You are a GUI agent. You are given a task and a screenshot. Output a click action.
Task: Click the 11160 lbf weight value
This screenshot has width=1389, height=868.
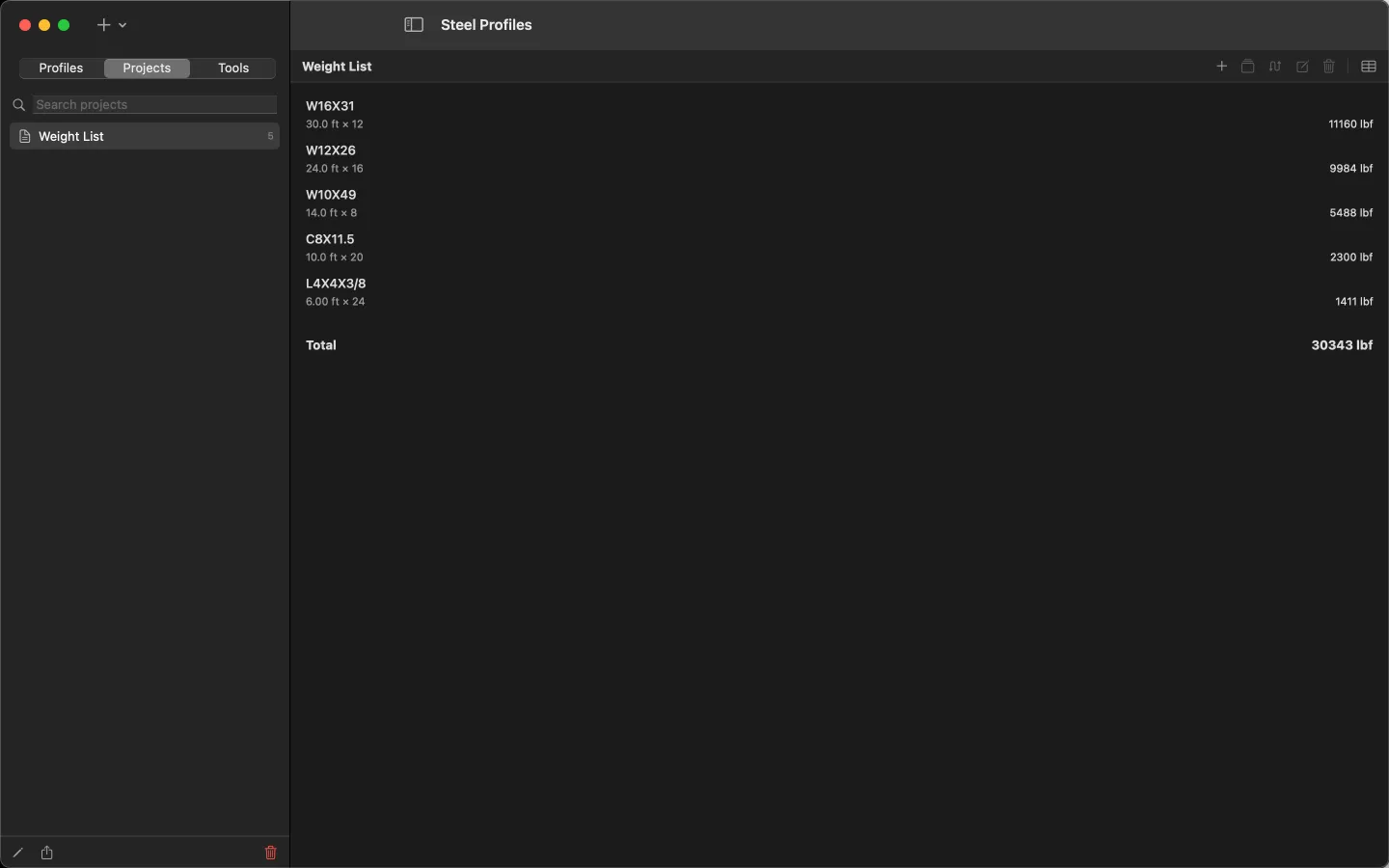[x=1350, y=124]
